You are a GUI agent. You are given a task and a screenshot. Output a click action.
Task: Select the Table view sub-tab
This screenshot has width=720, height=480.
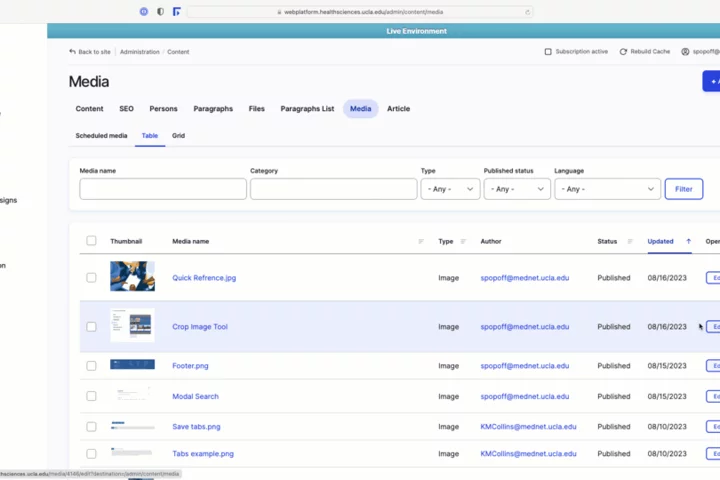click(150, 136)
